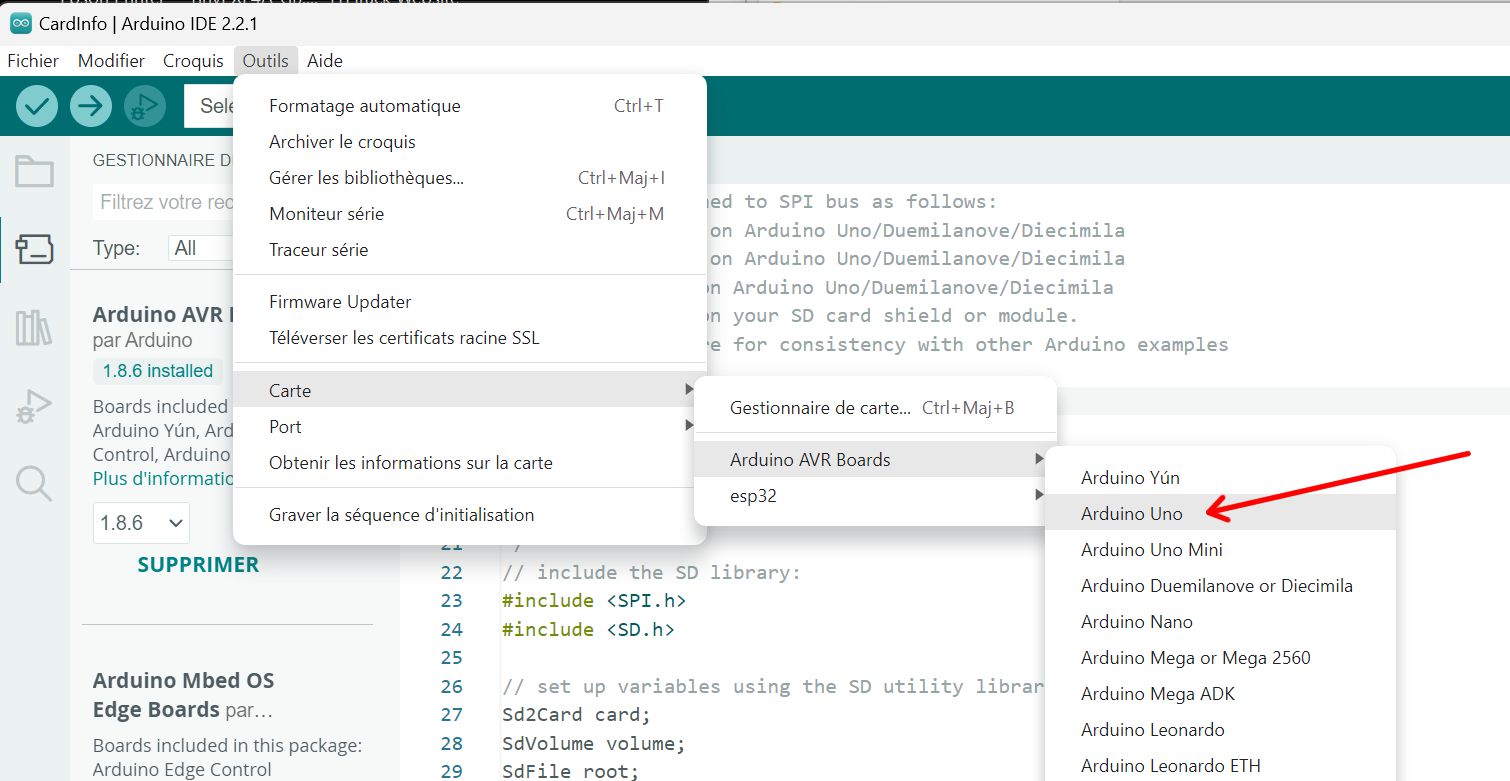The width and height of the screenshot is (1510, 781).
Task: Select Arduino Mega or Mega 2560
Action: [1220, 658]
